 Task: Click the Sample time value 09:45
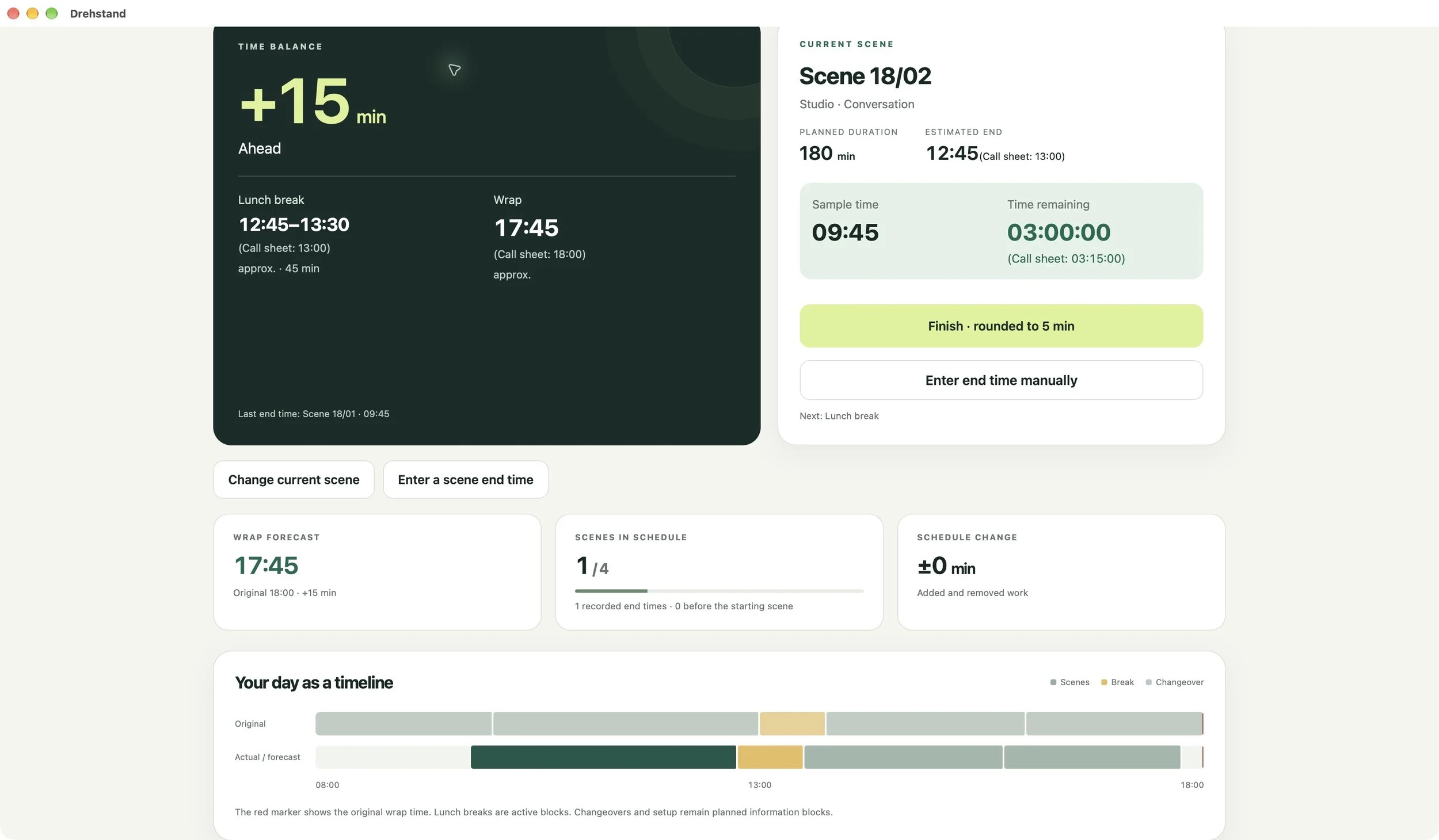pyautogui.click(x=845, y=232)
